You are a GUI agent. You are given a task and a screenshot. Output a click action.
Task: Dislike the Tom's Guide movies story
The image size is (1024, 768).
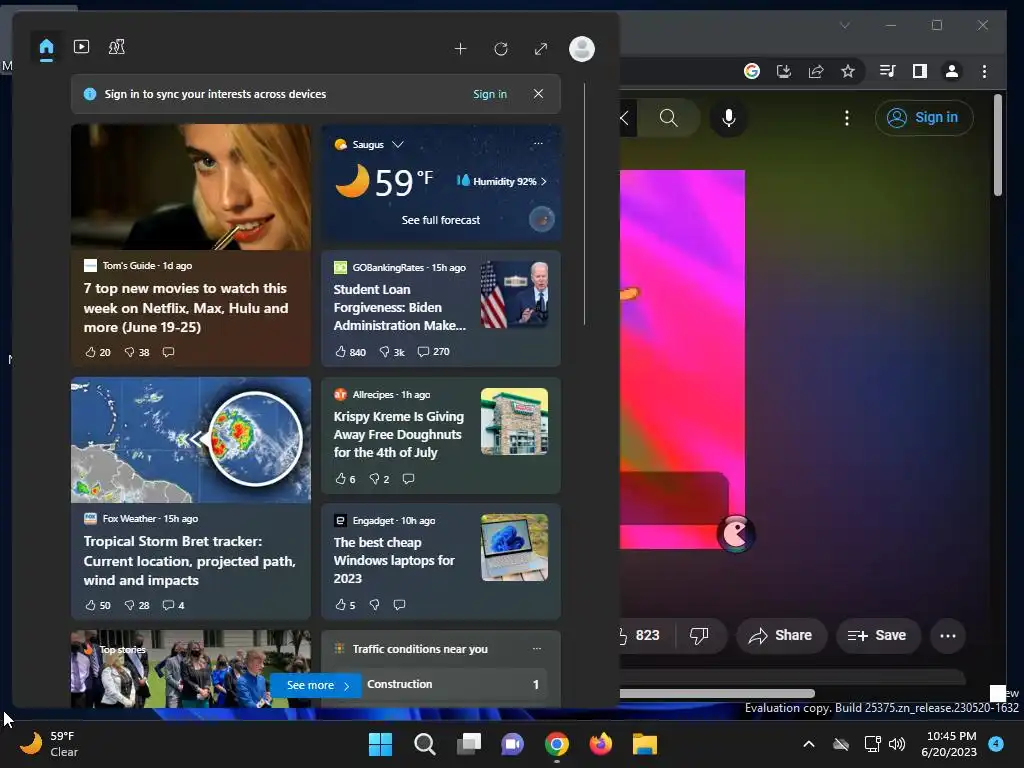[x=137, y=352]
